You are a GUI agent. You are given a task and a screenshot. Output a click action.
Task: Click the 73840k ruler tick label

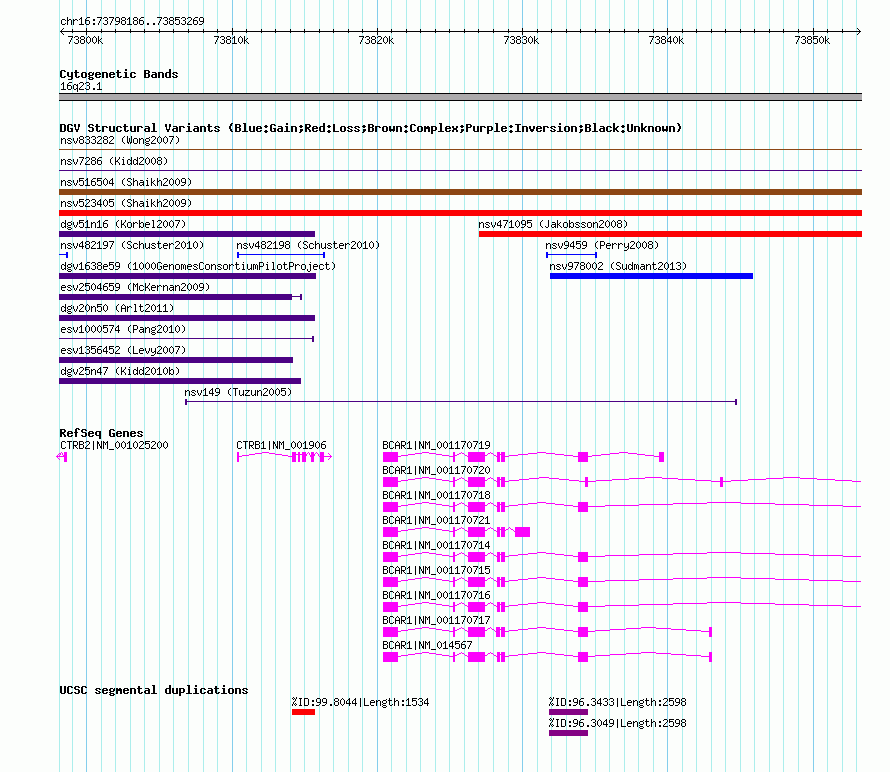point(666,40)
